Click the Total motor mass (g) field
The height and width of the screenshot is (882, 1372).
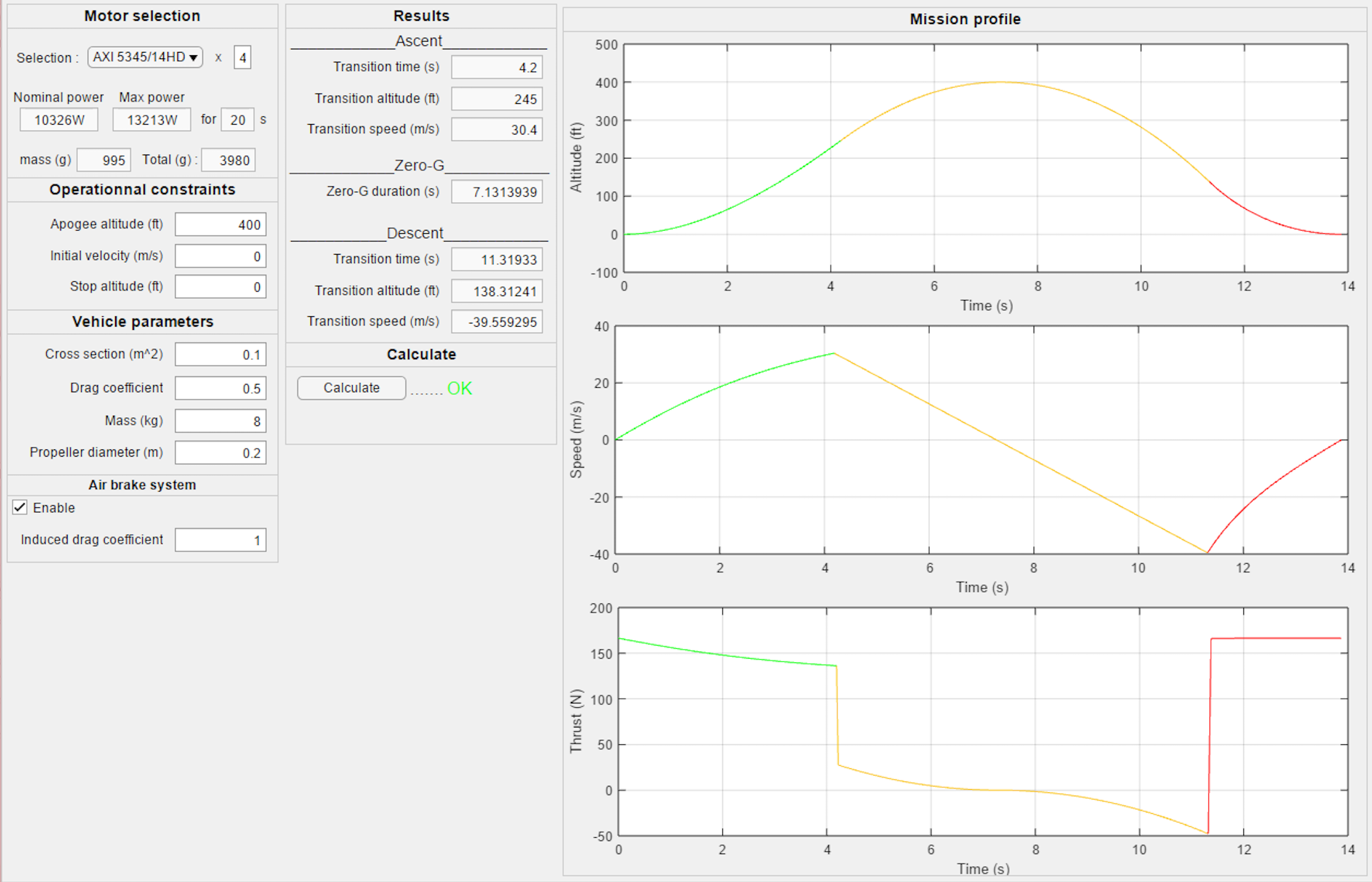pyautogui.click(x=229, y=160)
